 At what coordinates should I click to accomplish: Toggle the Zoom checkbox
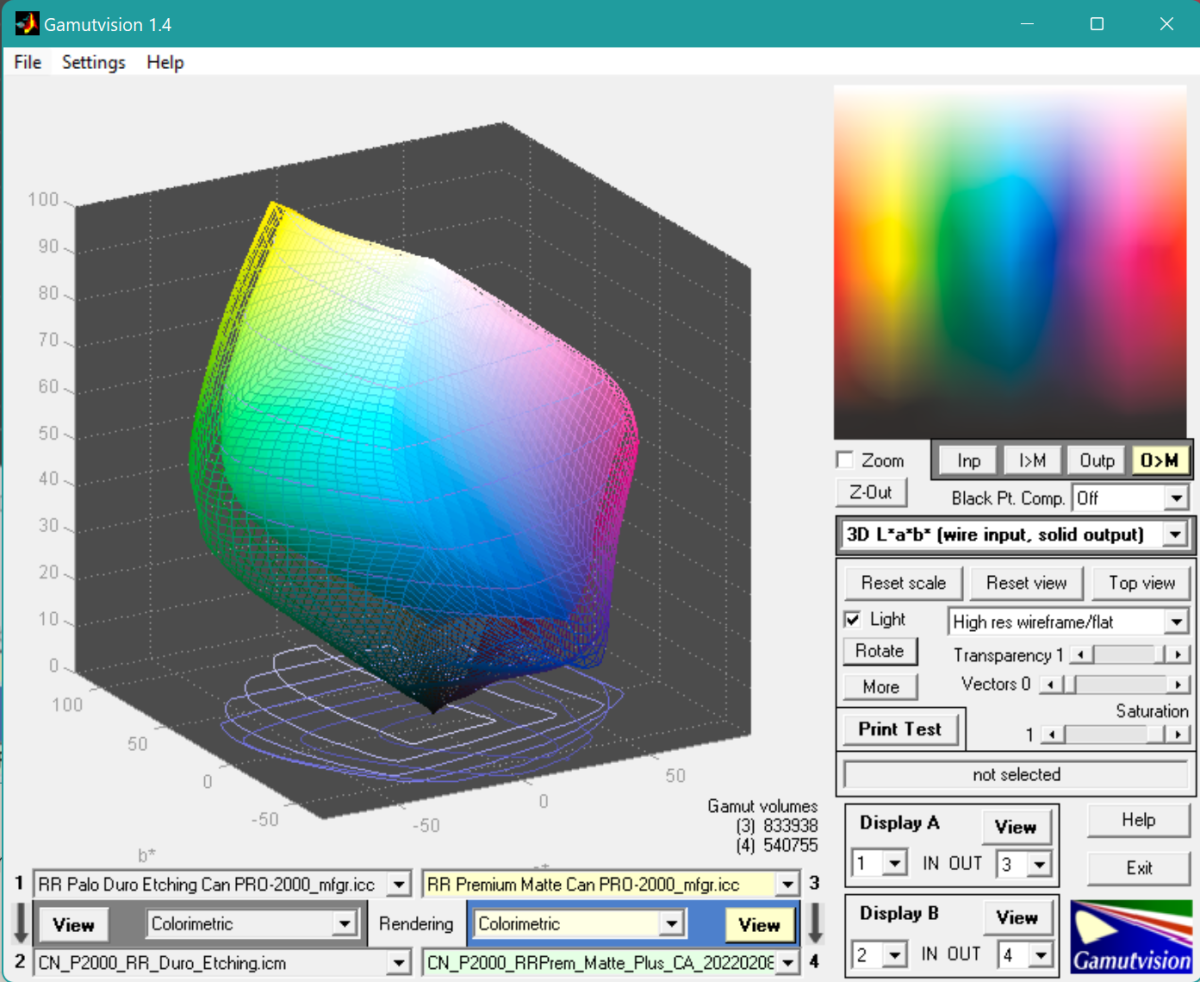pyautogui.click(x=845, y=461)
